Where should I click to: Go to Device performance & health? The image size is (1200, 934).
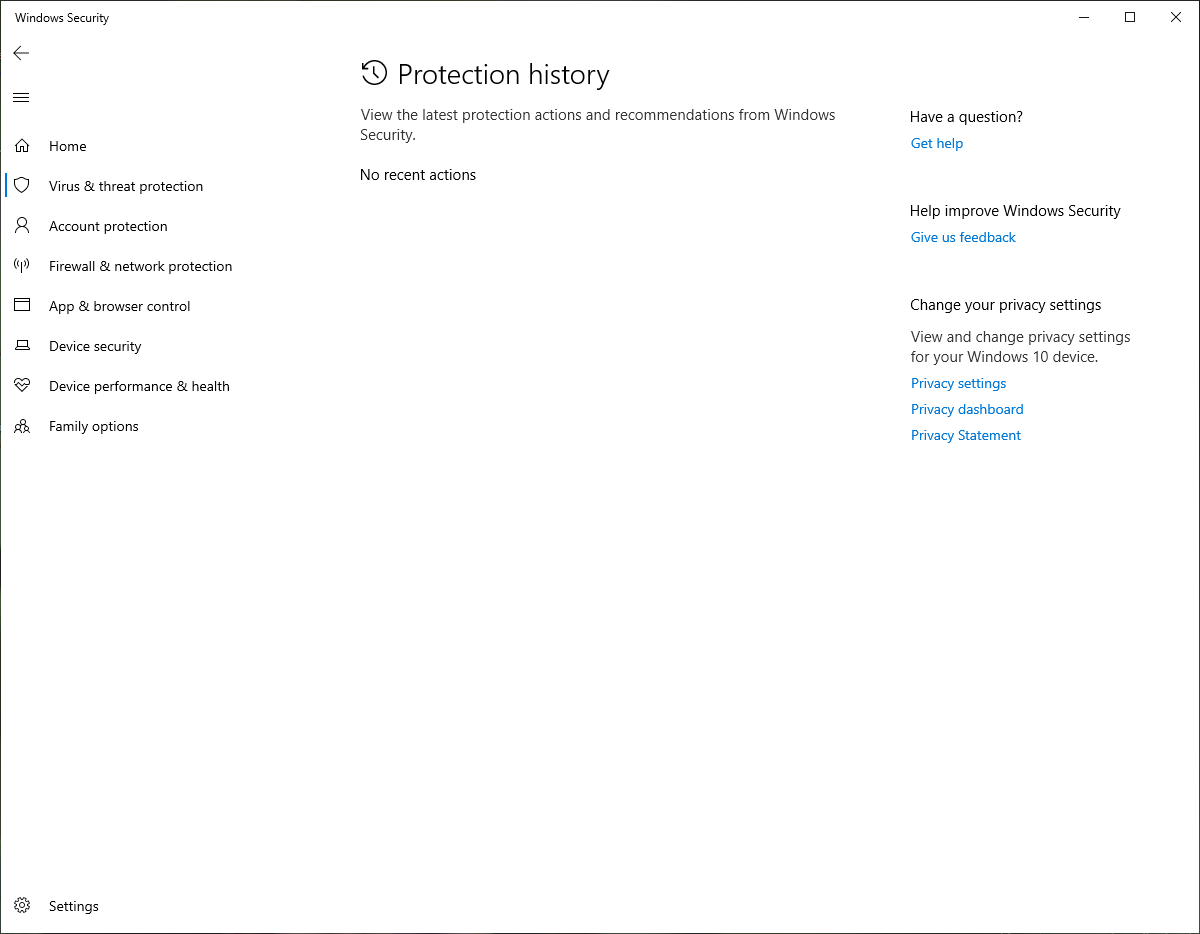pos(139,386)
